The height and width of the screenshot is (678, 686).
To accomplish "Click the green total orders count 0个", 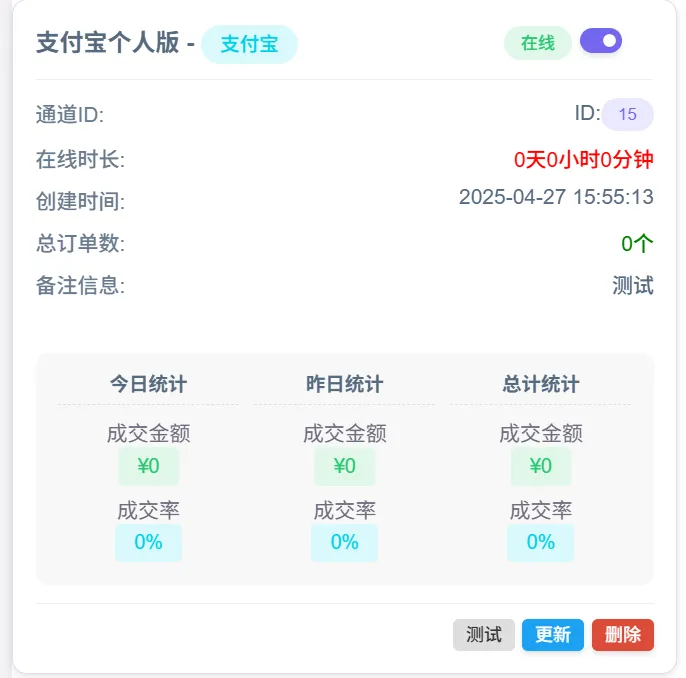I will [x=637, y=243].
